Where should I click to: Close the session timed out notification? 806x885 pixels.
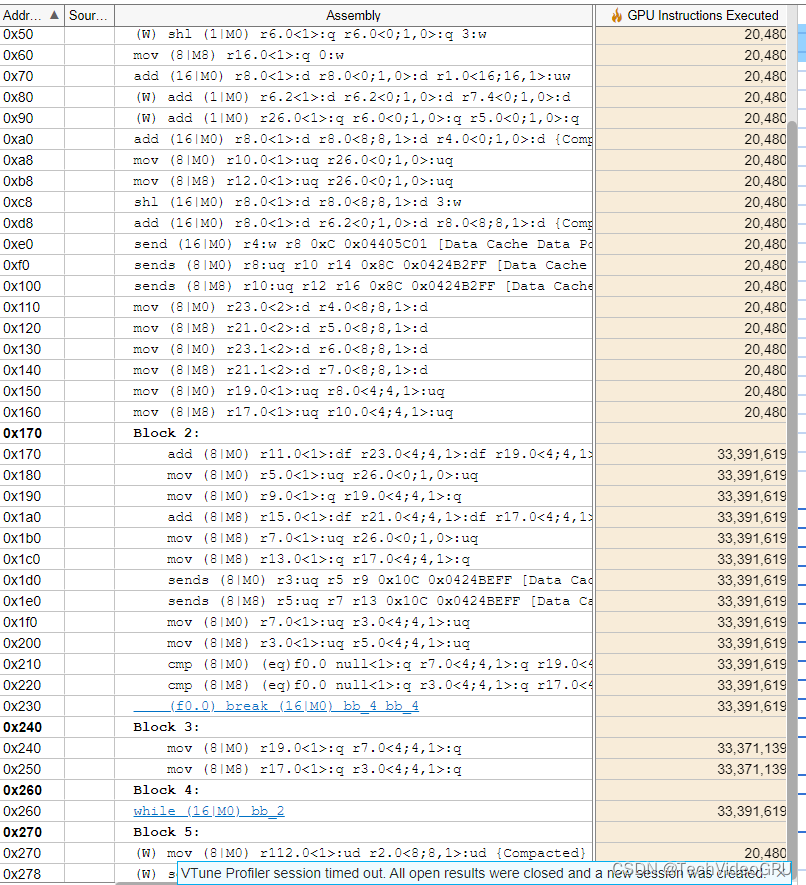(x=781, y=873)
